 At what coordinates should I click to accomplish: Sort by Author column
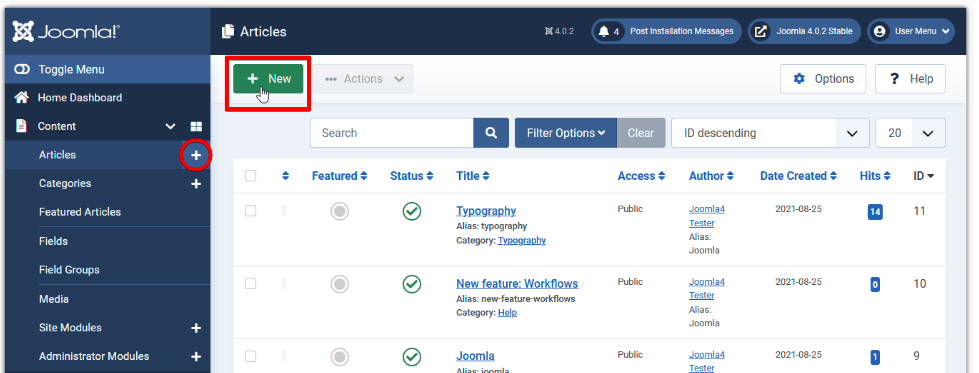[711, 176]
